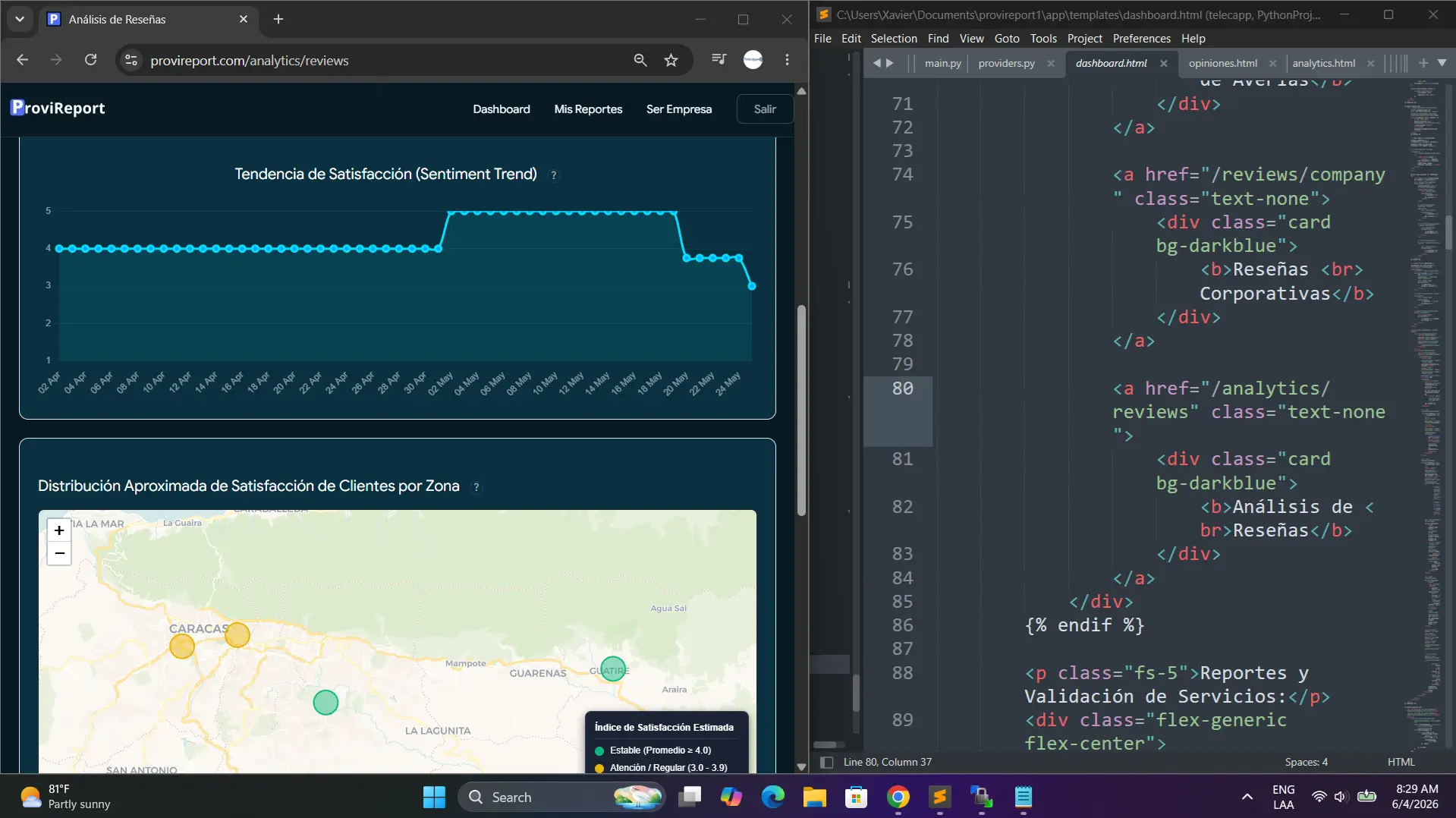Open File Explorer from the taskbar
Image resolution: width=1456 pixels, height=818 pixels.
coord(814,797)
